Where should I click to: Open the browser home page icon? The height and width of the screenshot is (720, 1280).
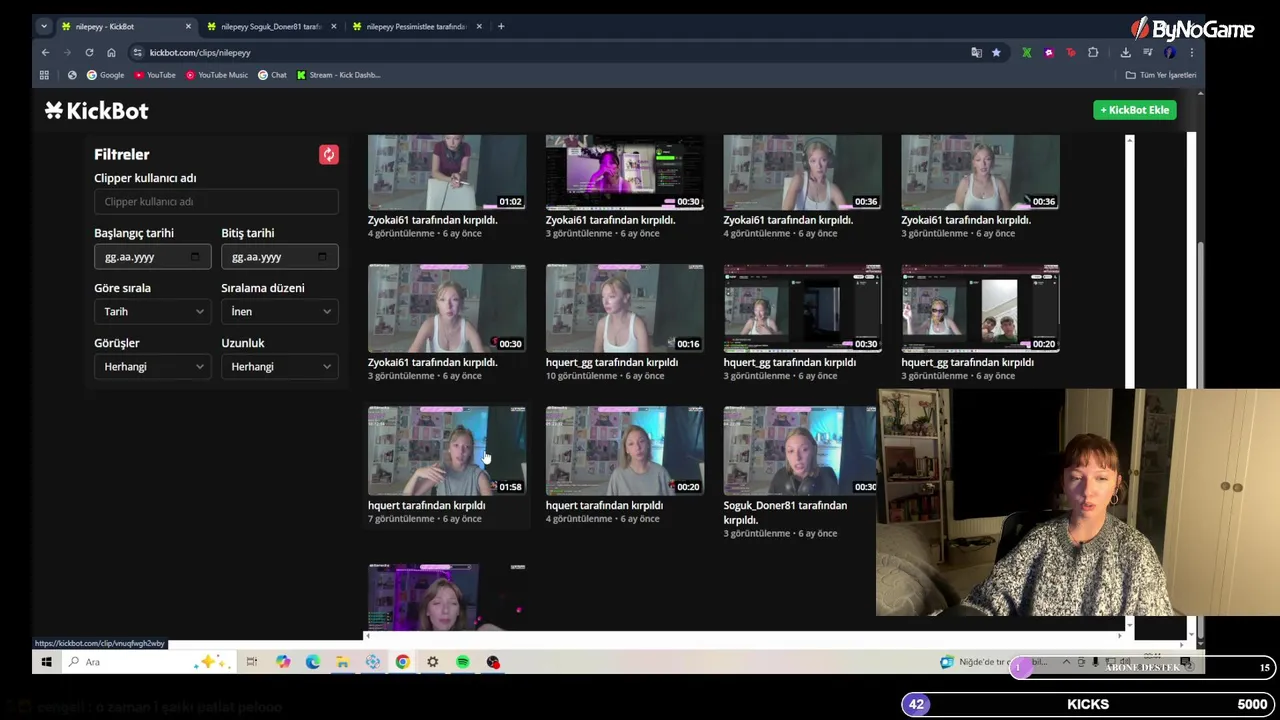tap(111, 52)
